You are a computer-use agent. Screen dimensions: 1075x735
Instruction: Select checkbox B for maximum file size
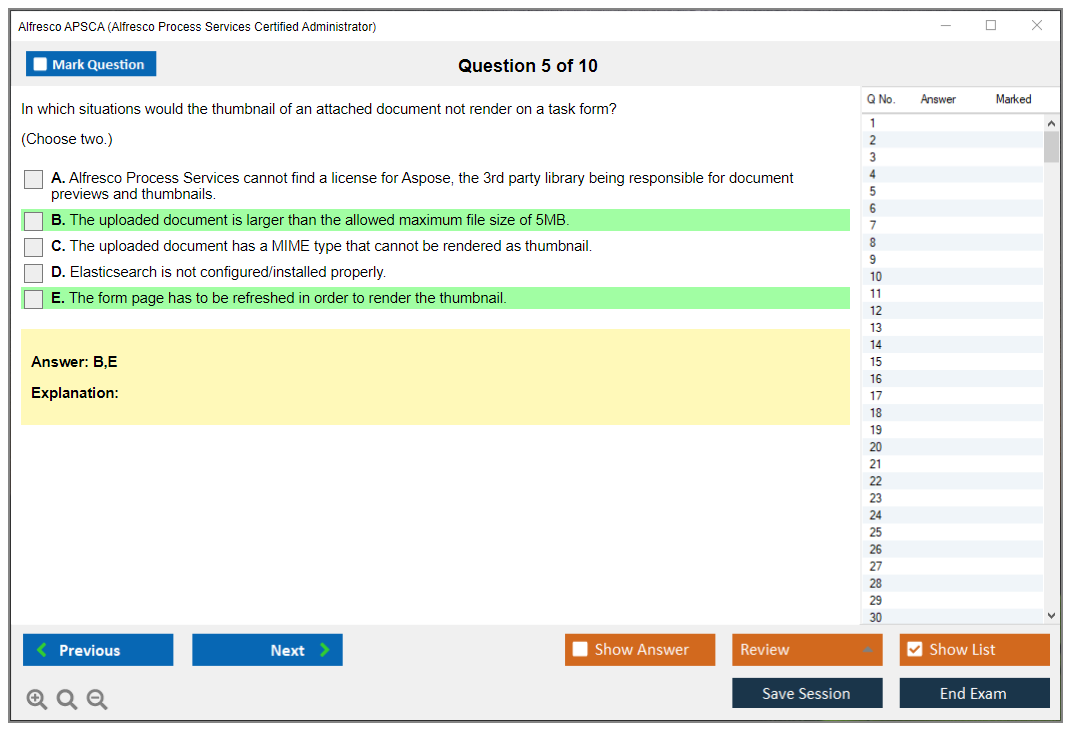pyautogui.click(x=34, y=221)
